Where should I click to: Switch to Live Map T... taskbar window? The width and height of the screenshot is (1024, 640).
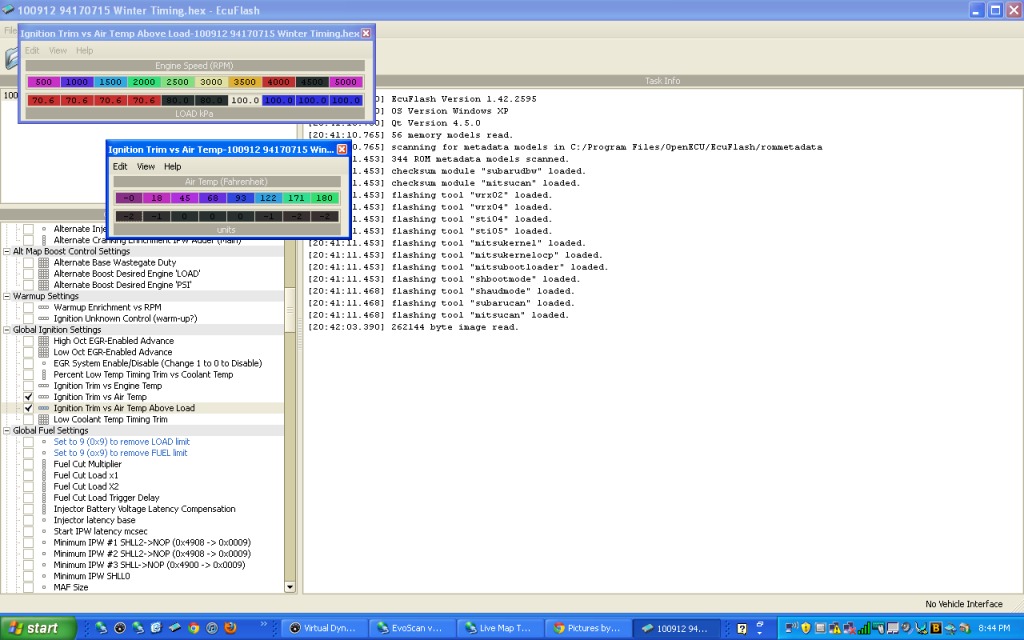coord(499,628)
